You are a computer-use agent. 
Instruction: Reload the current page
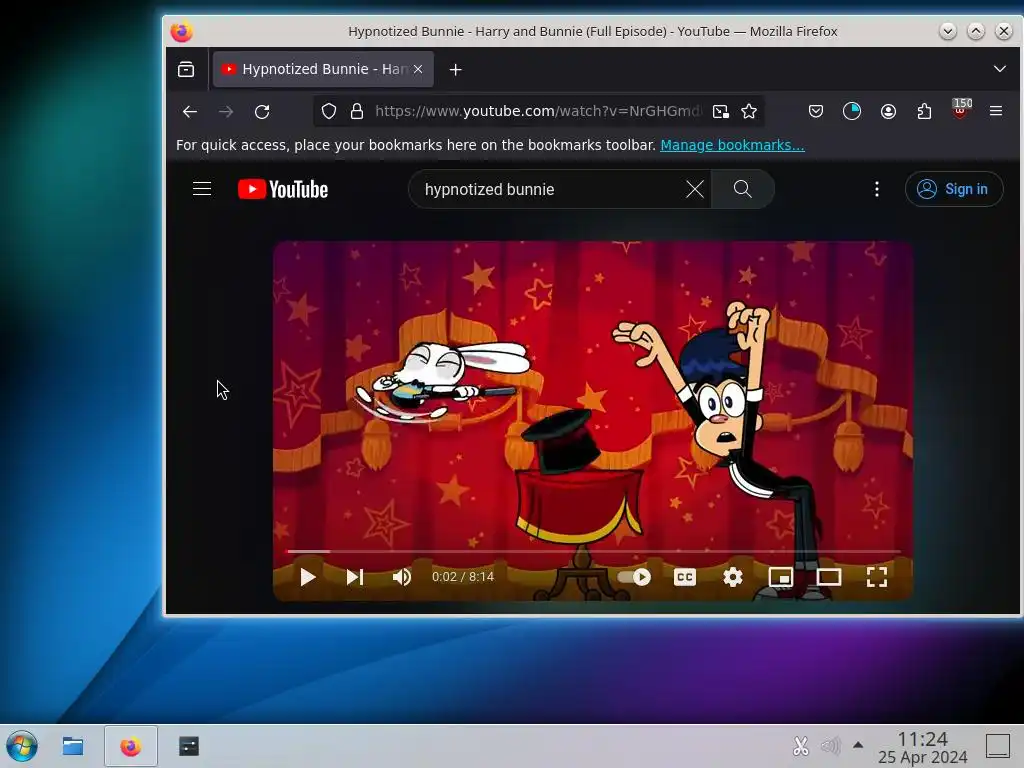262,112
